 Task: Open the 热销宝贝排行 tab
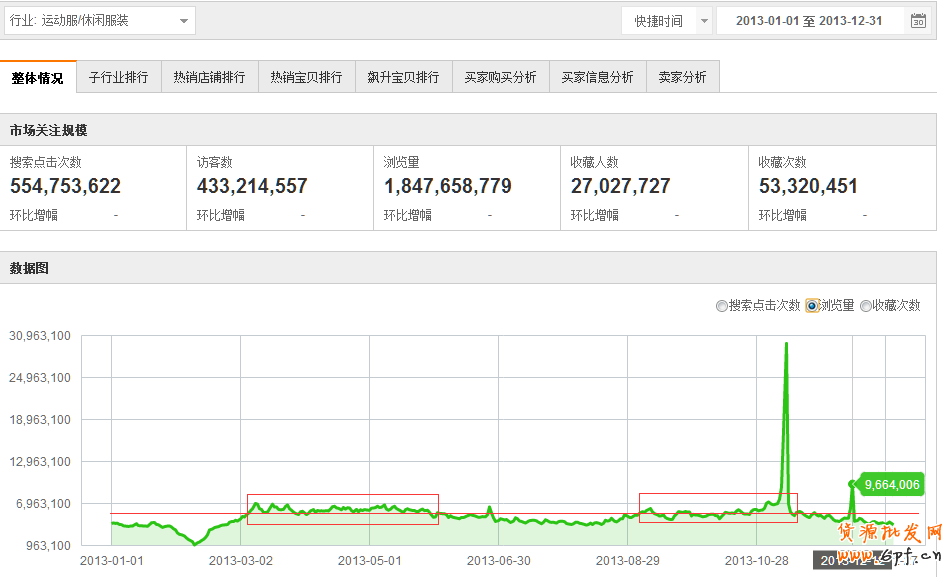(306, 78)
